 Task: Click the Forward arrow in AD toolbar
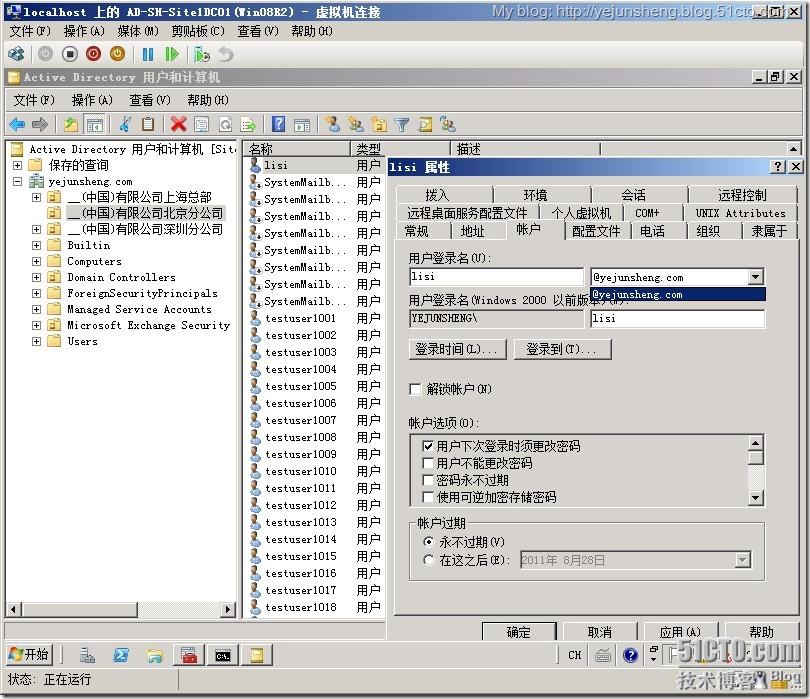pyautogui.click(x=40, y=124)
